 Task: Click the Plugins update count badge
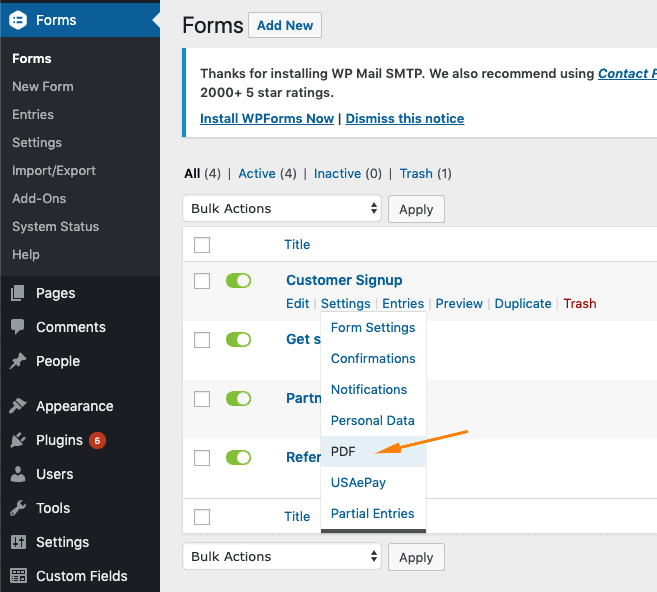[97, 440]
